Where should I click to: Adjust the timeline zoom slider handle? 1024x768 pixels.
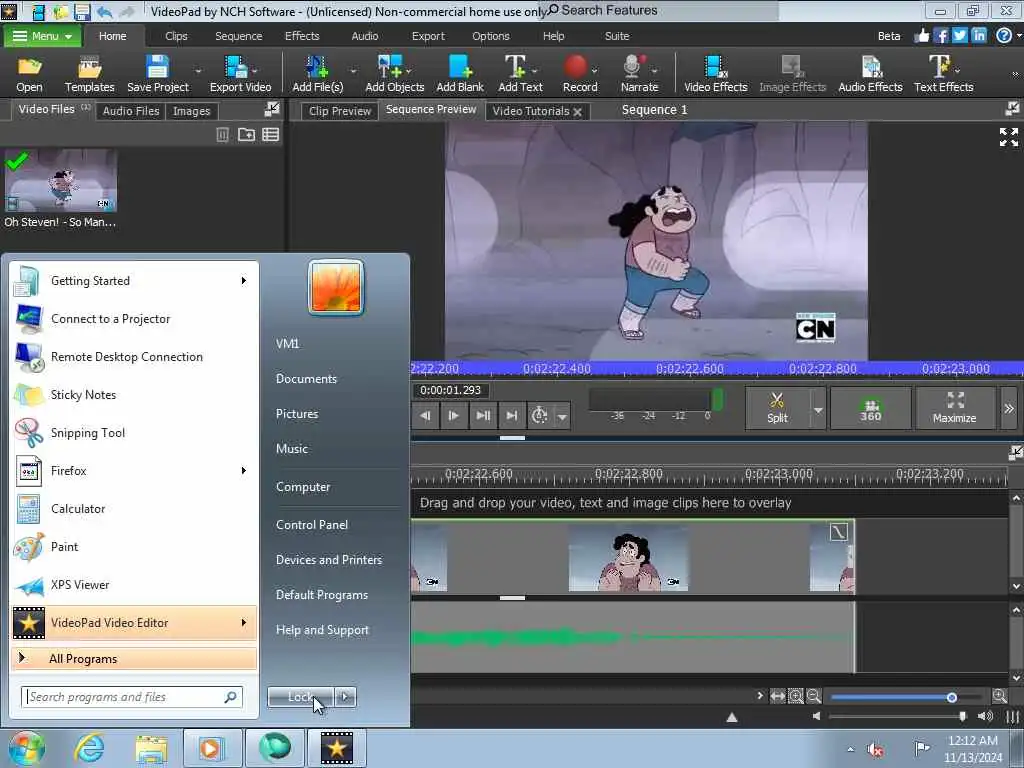click(952, 697)
